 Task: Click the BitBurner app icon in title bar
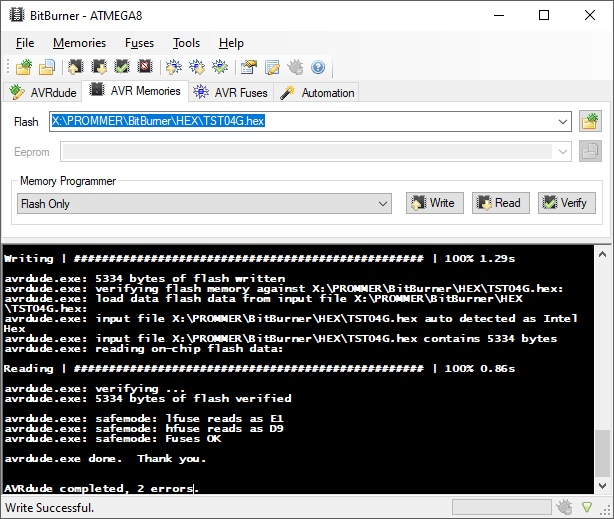16,15
